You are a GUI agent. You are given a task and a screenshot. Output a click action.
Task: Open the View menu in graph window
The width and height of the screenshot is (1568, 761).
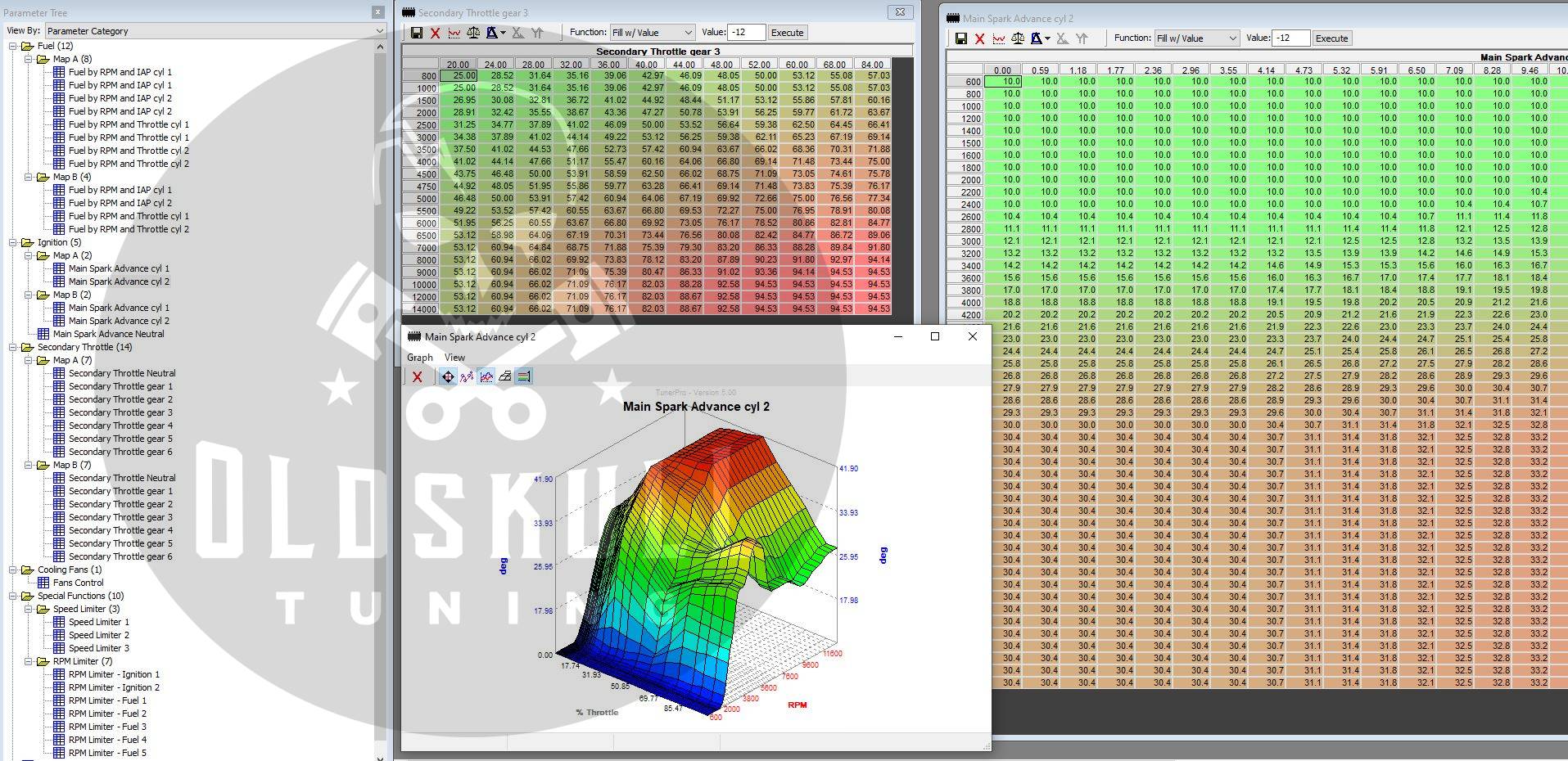coord(454,358)
